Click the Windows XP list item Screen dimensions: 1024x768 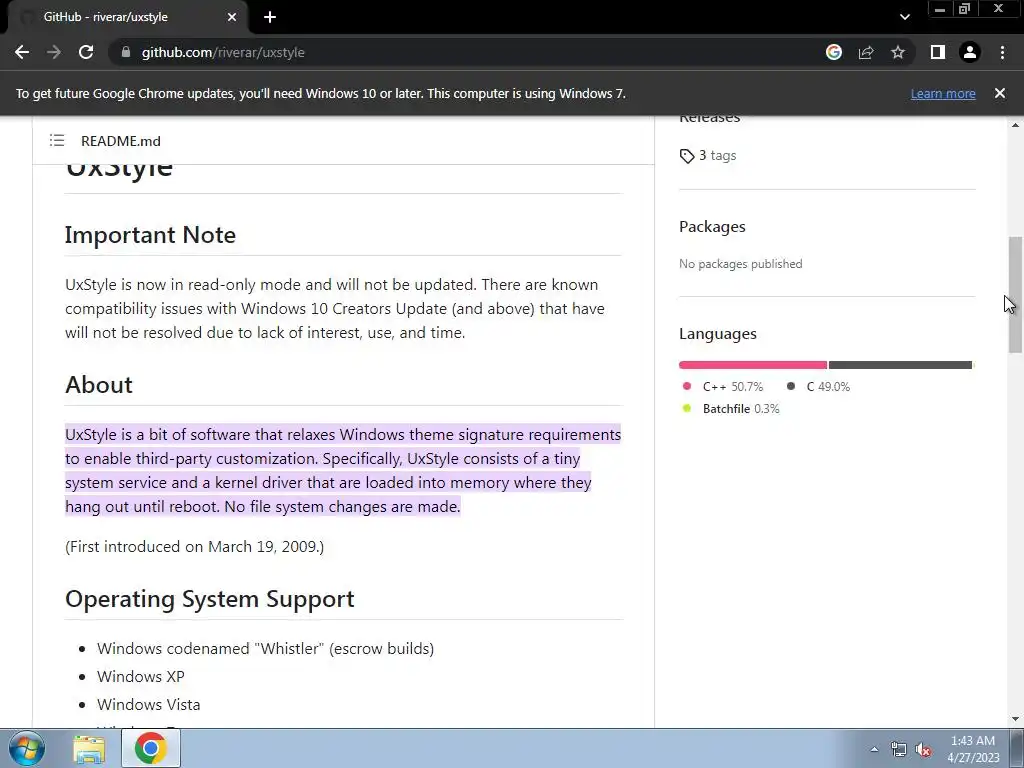pyautogui.click(x=140, y=677)
